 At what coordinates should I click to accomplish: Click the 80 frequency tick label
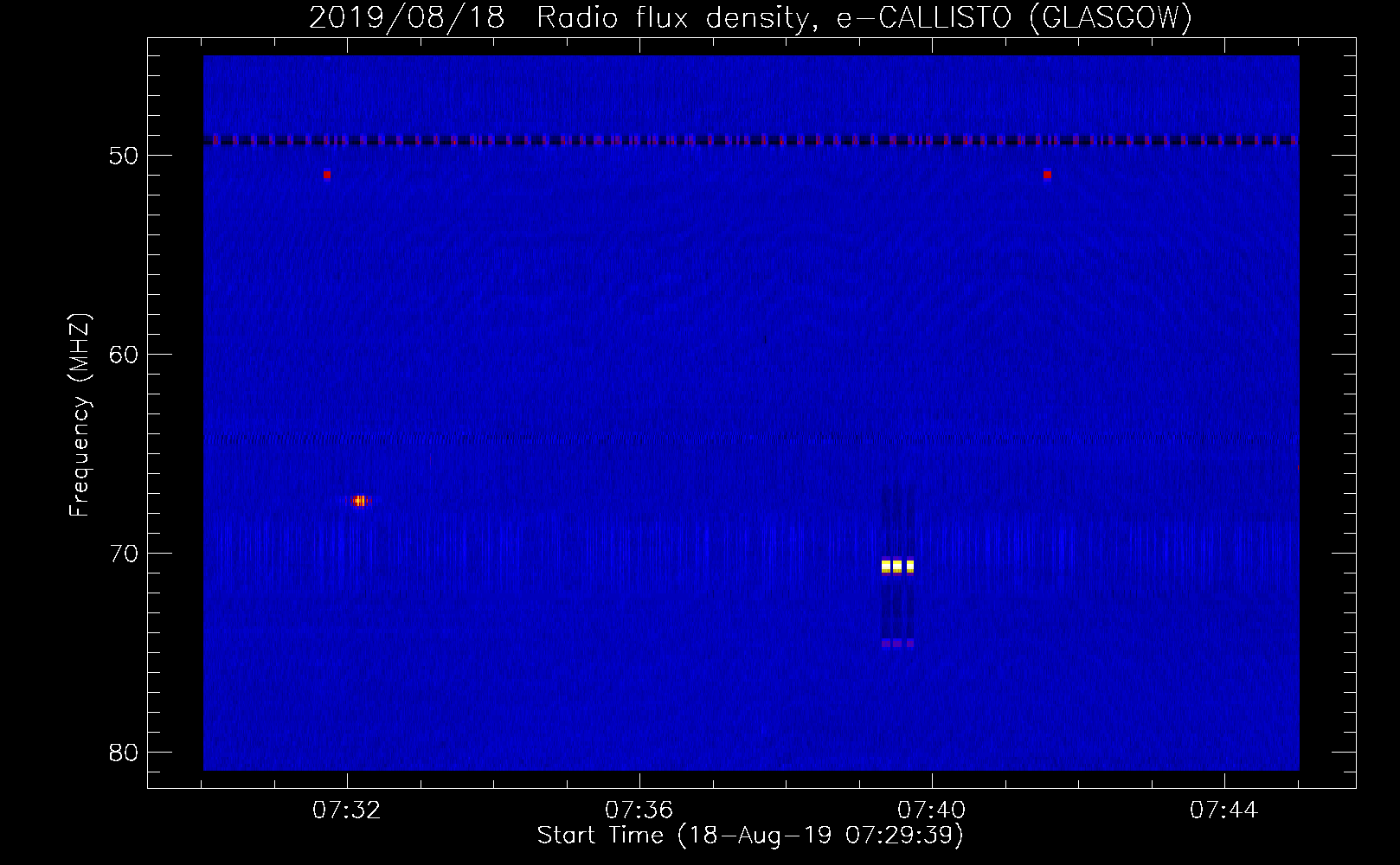coord(125,753)
